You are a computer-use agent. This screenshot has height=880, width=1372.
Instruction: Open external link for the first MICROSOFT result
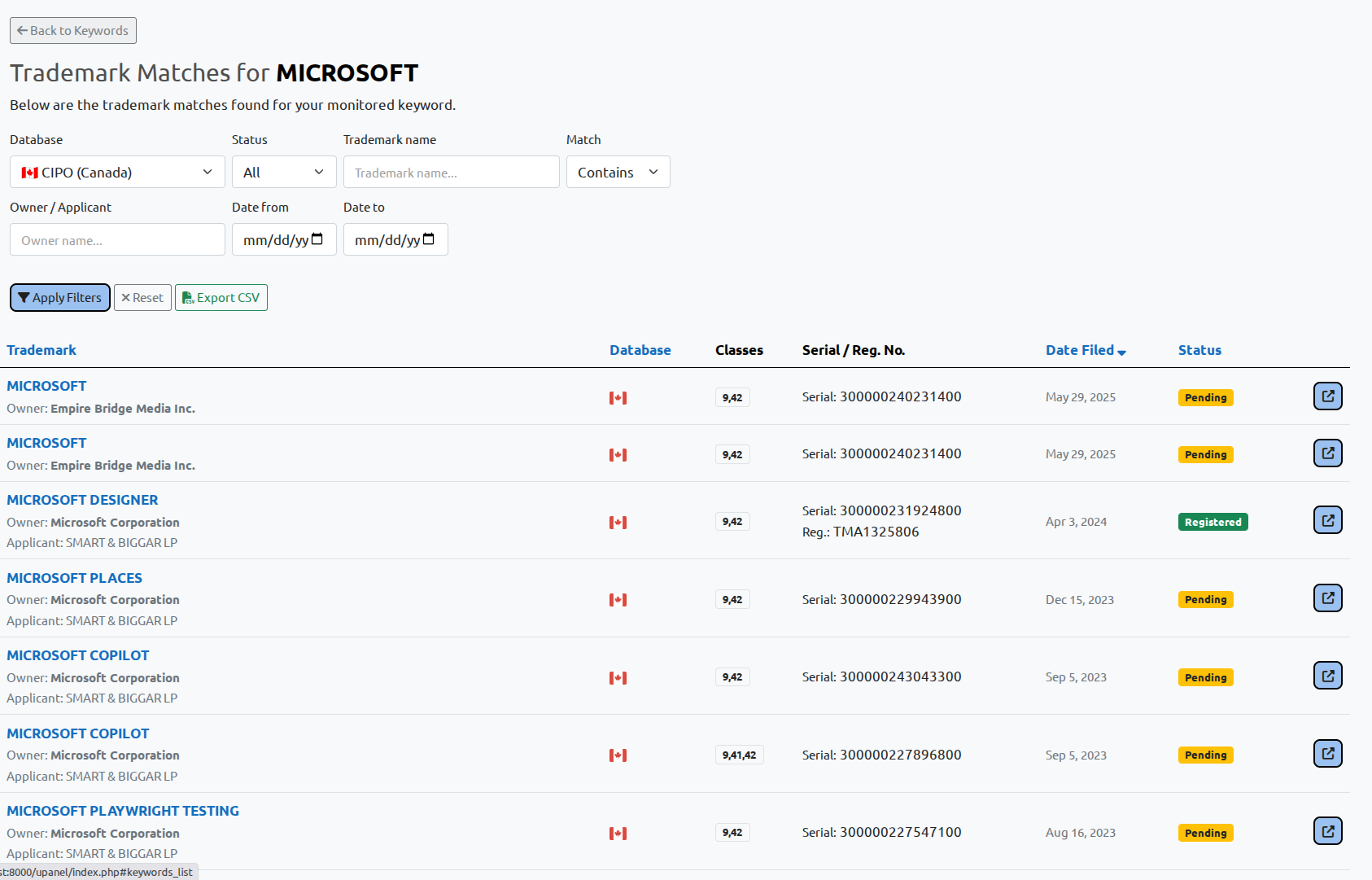1327,396
